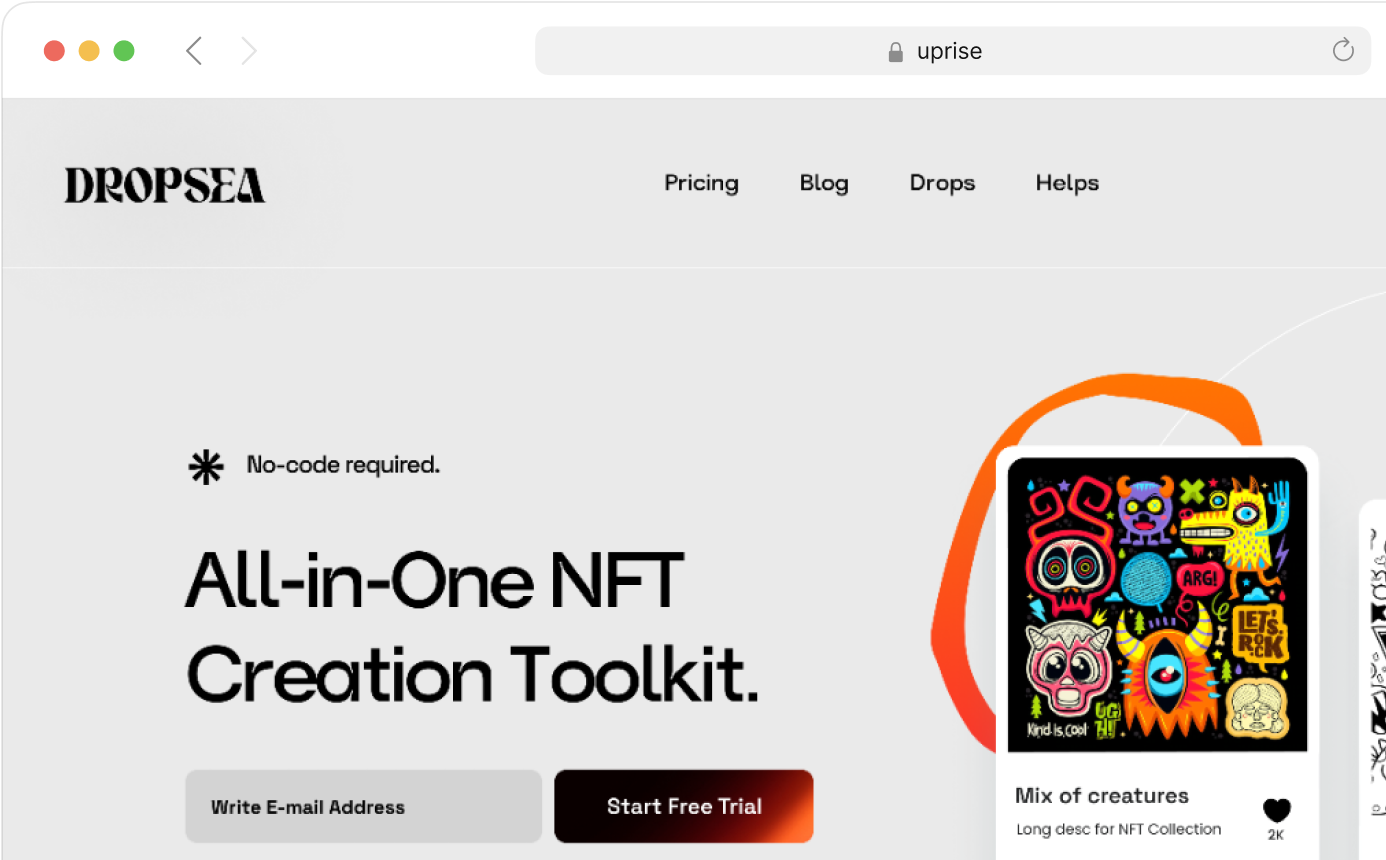The height and width of the screenshot is (860, 1386).
Task: Click the Long desc for NFT Collection text
Action: pos(1118,829)
